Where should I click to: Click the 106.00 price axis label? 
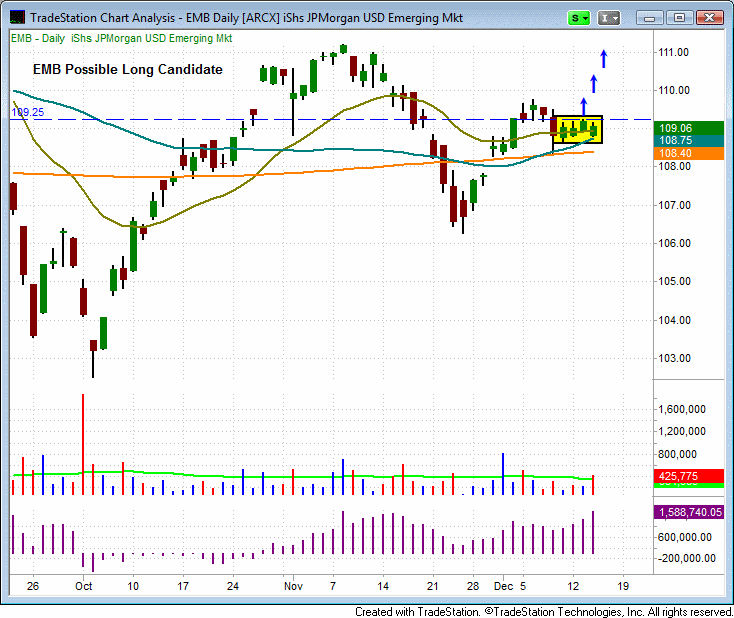pos(674,243)
